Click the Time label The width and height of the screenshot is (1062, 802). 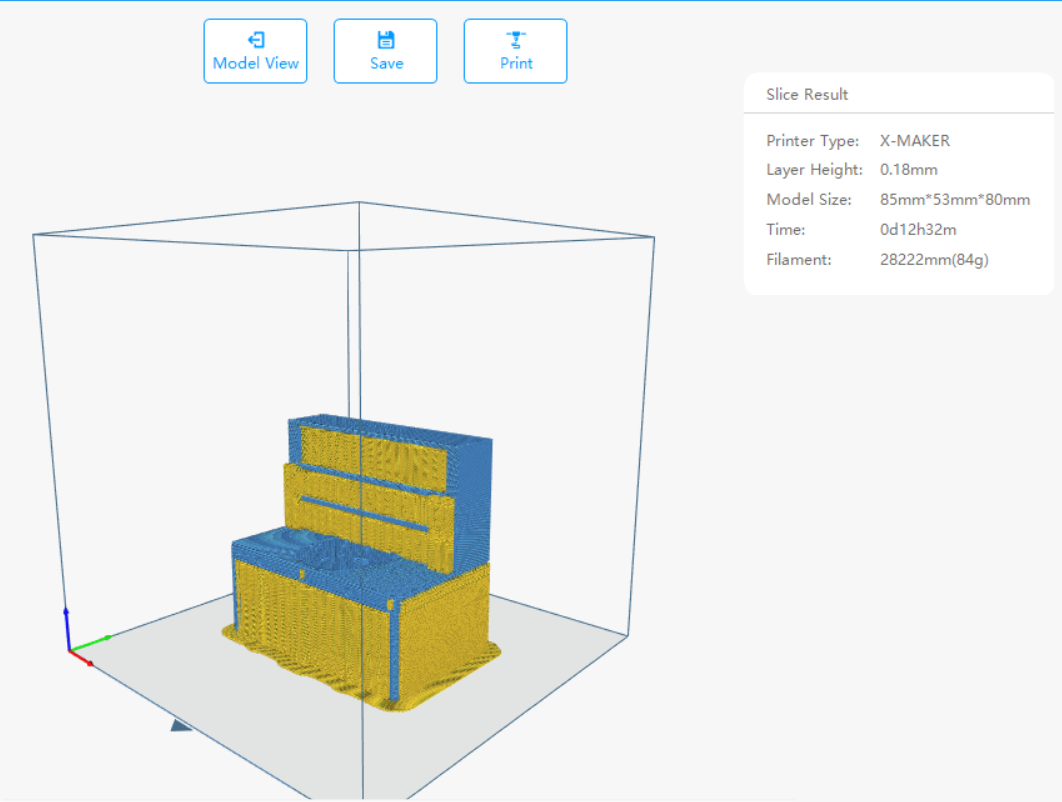click(x=786, y=230)
